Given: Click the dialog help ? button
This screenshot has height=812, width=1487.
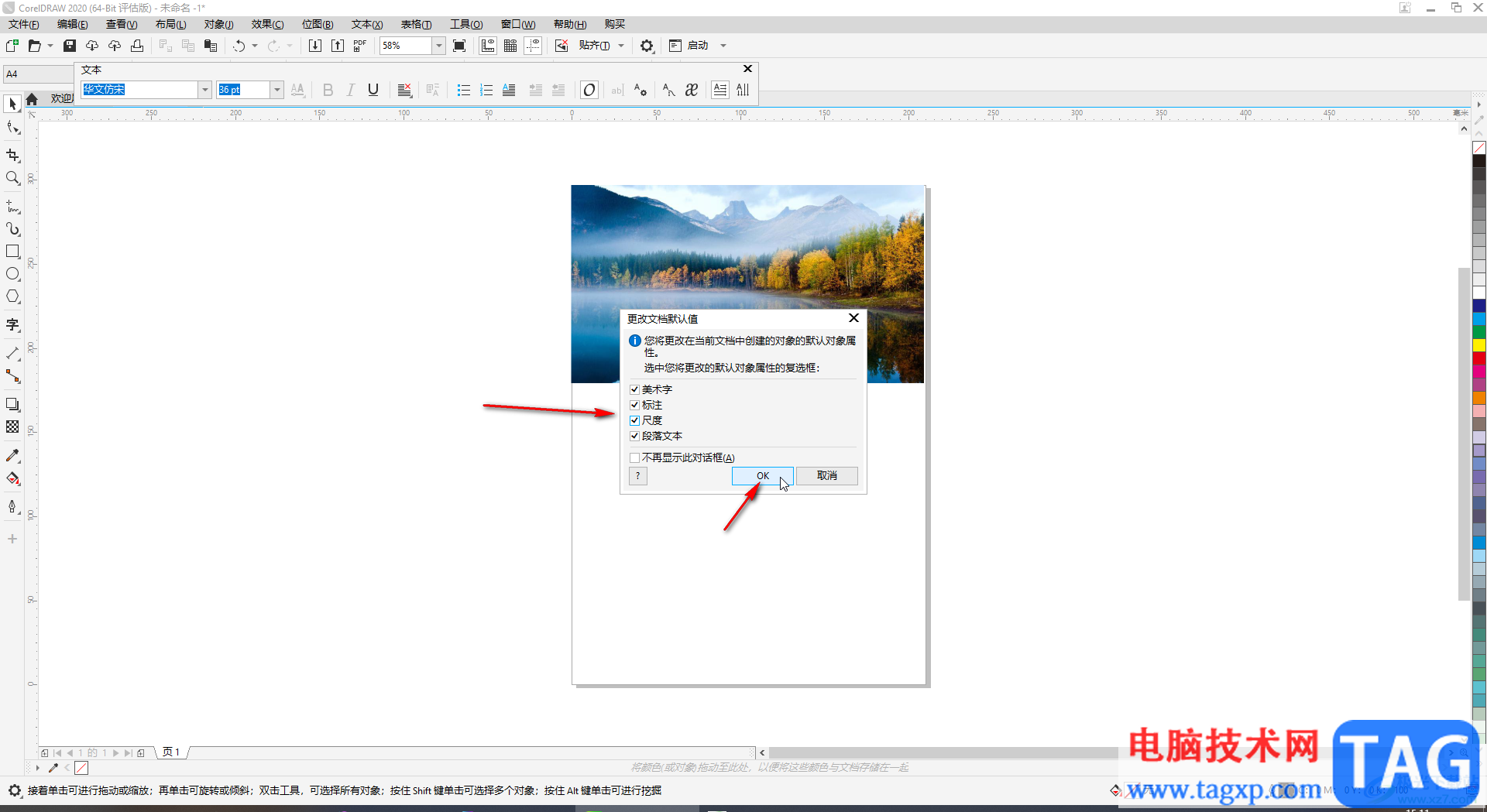Looking at the screenshot, I should [x=638, y=476].
